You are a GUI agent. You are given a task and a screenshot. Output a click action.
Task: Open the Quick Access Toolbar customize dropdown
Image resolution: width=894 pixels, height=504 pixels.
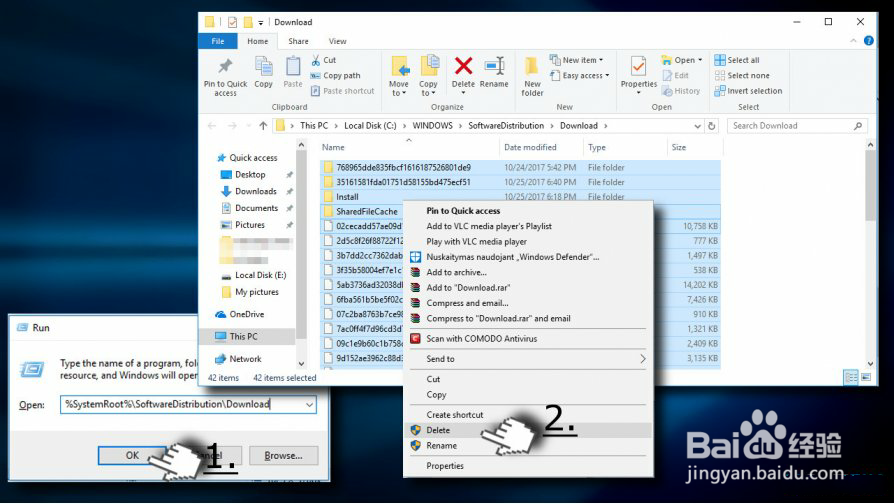pos(261,22)
